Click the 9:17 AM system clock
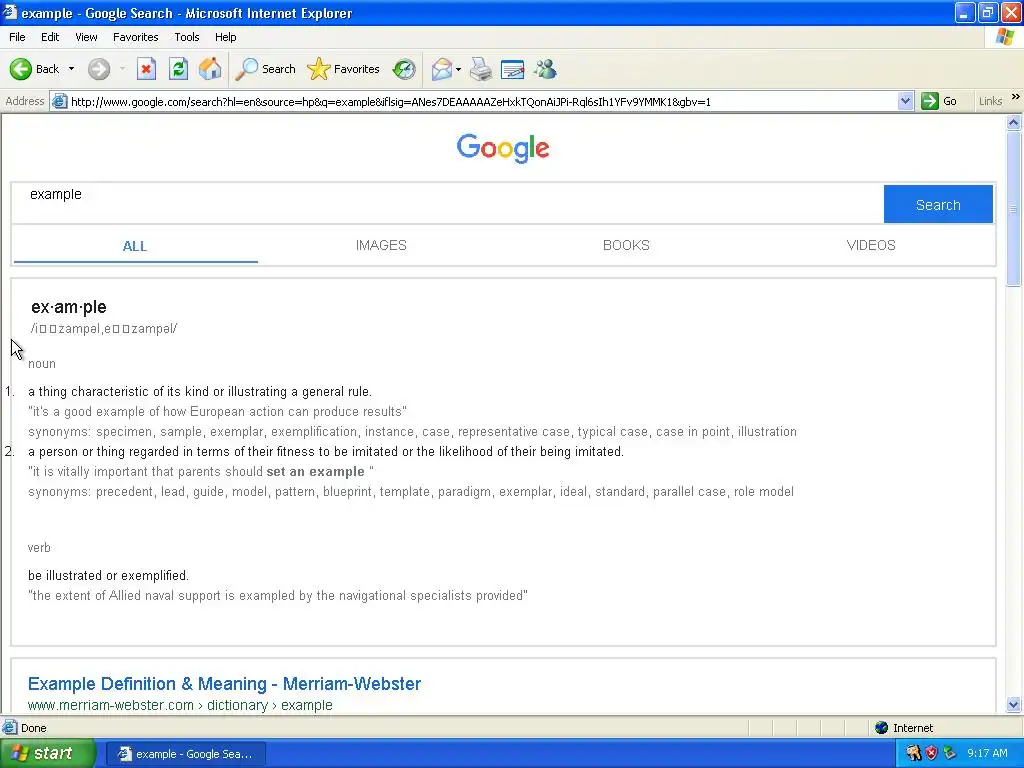Image resolution: width=1024 pixels, height=768 pixels. coord(987,753)
